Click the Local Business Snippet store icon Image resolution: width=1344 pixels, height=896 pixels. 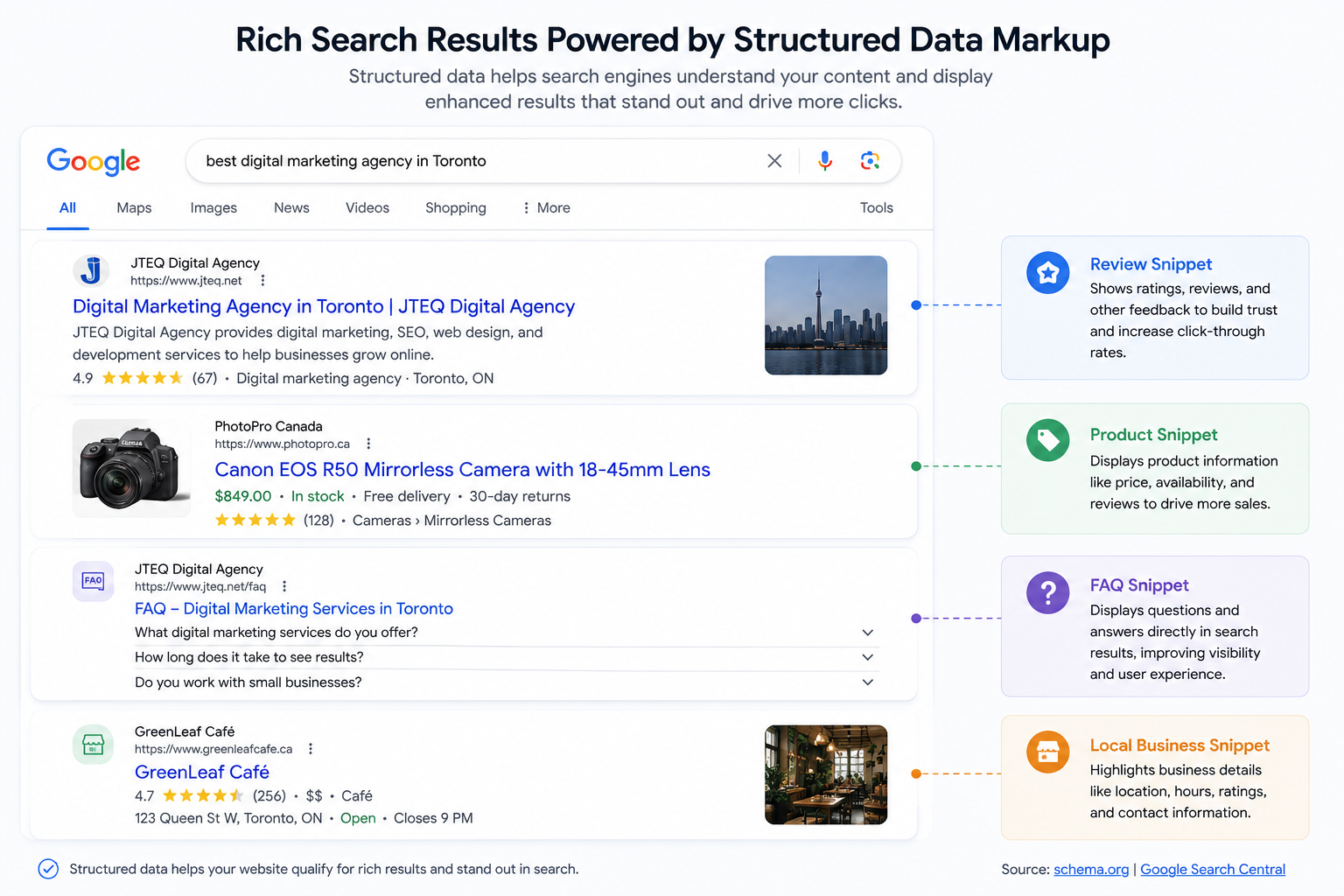pyautogui.click(x=1048, y=752)
